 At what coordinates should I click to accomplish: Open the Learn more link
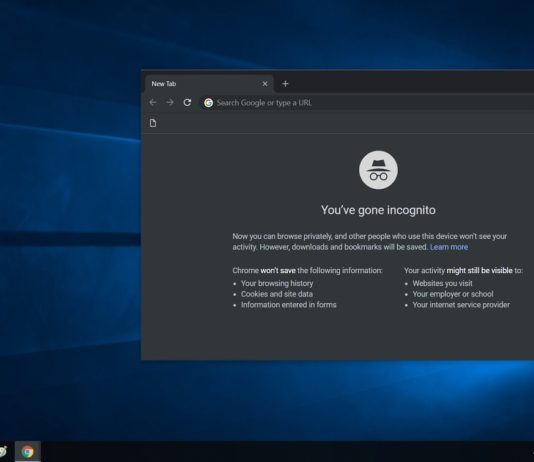[449, 247]
